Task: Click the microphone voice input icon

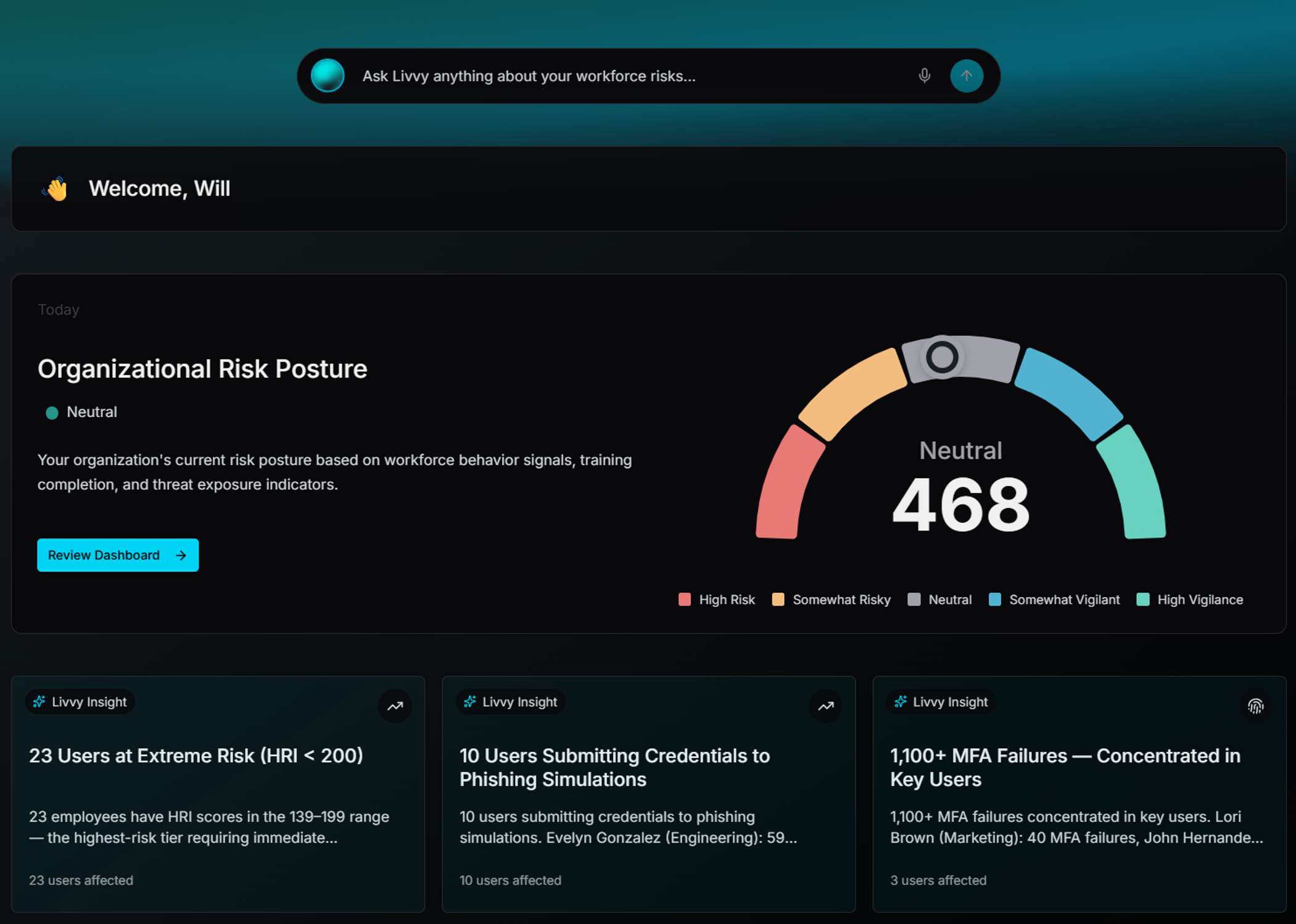Action: point(924,76)
